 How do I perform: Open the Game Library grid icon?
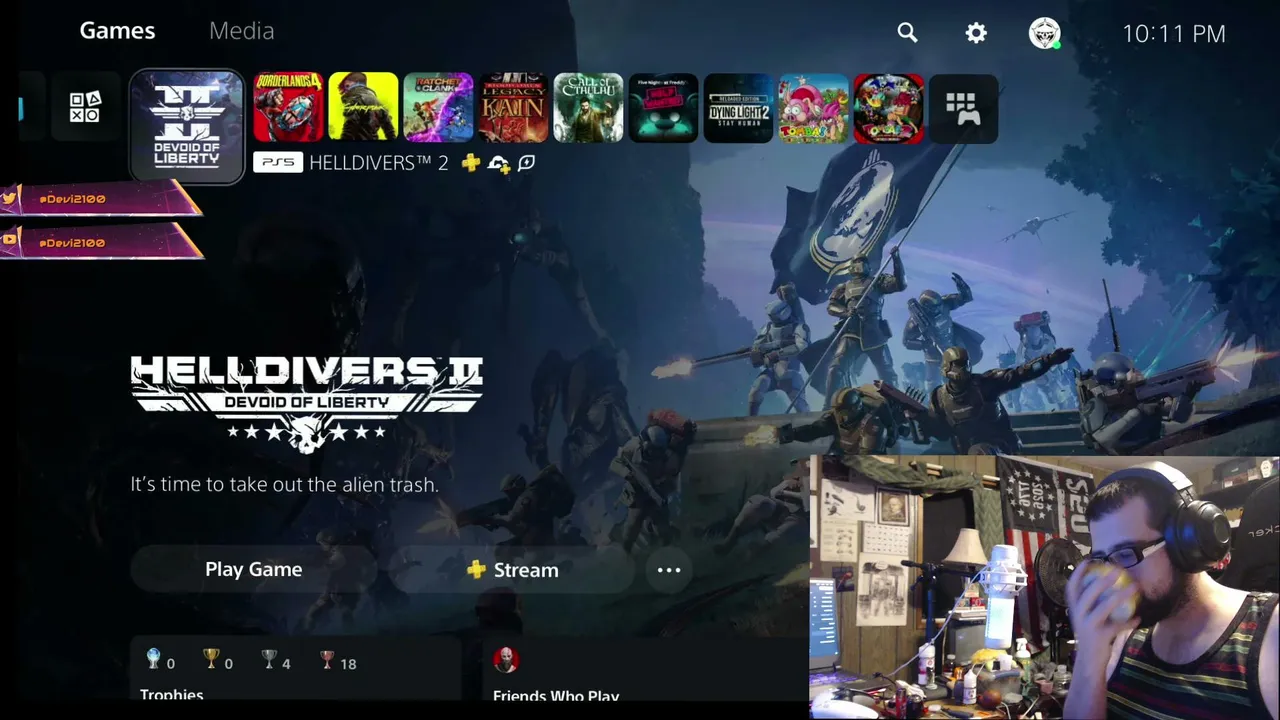963,107
